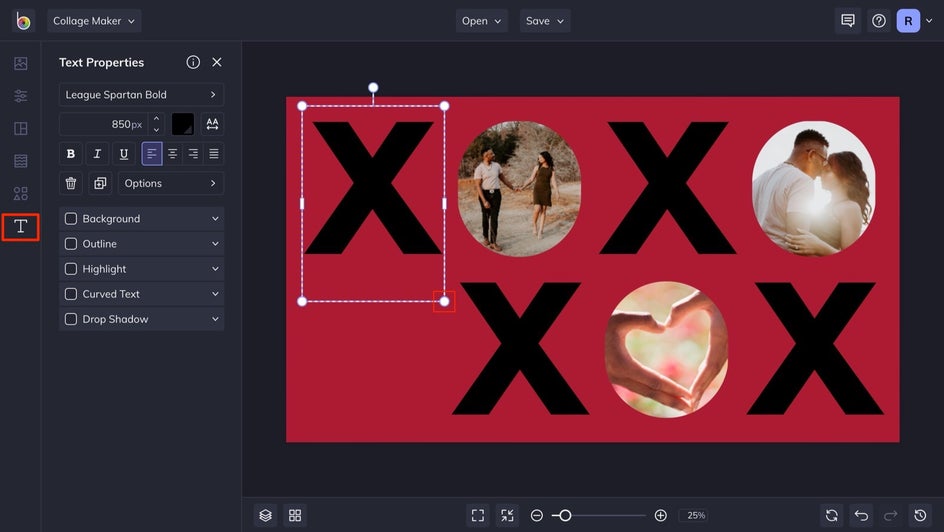The image size is (944, 532).
Task: Zoom in with the plus button
Action: pyautogui.click(x=660, y=515)
